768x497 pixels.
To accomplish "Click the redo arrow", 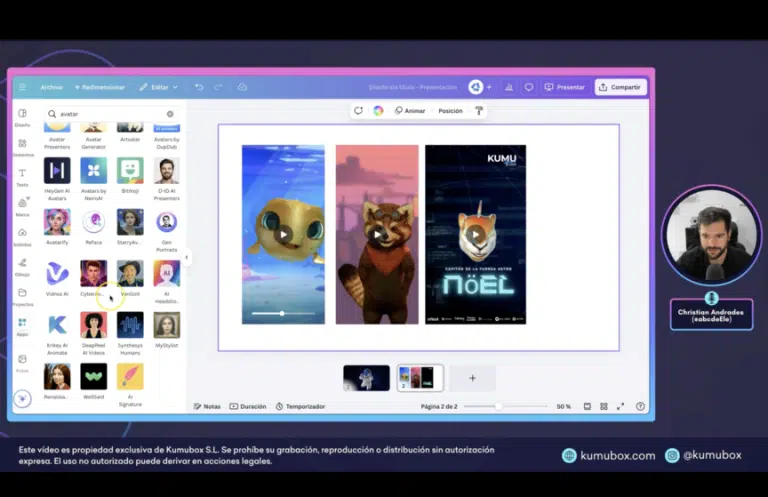I will tap(218, 87).
